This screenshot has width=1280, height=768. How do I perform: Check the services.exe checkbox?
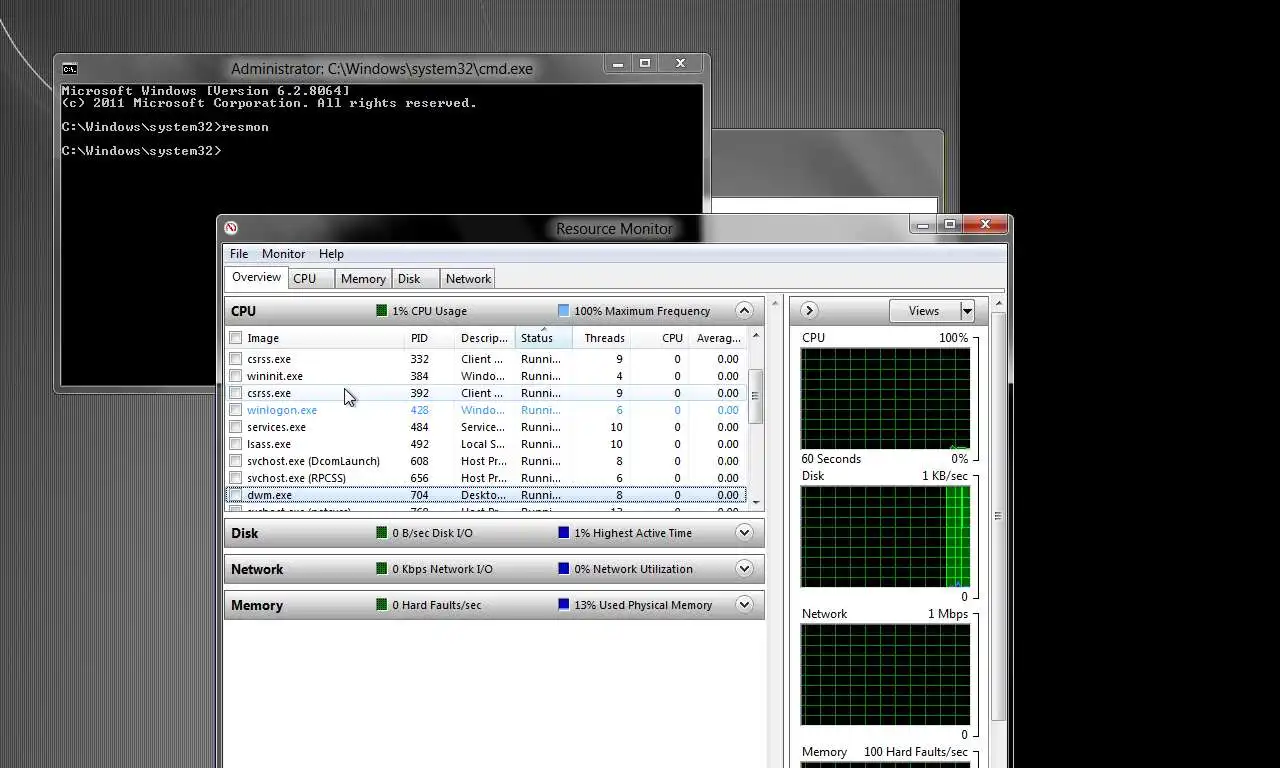[x=235, y=427]
